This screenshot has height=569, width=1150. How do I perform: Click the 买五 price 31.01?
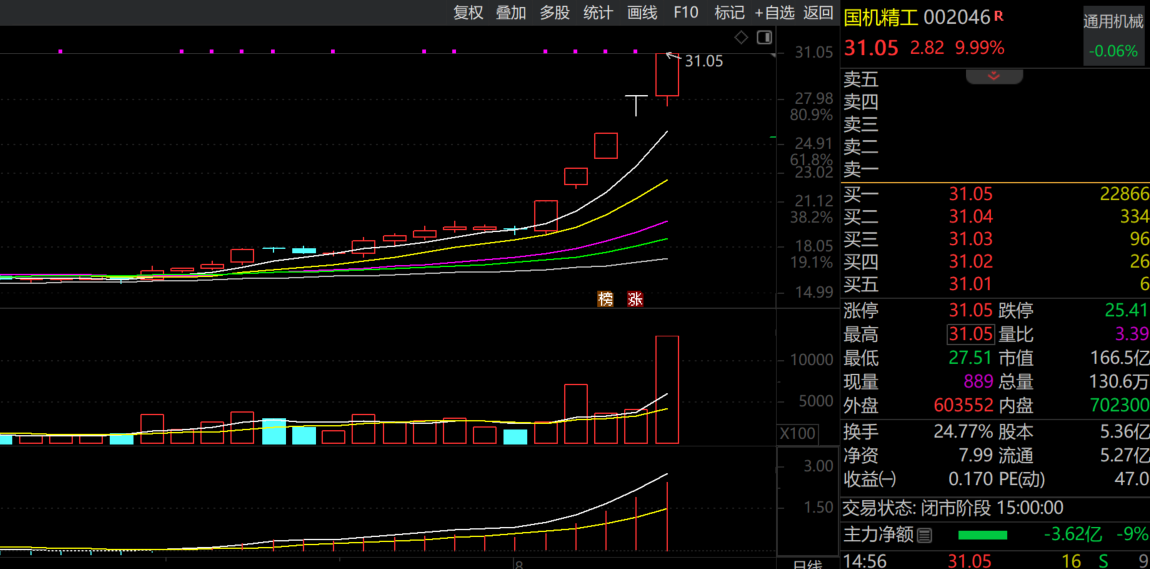point(970,284)
